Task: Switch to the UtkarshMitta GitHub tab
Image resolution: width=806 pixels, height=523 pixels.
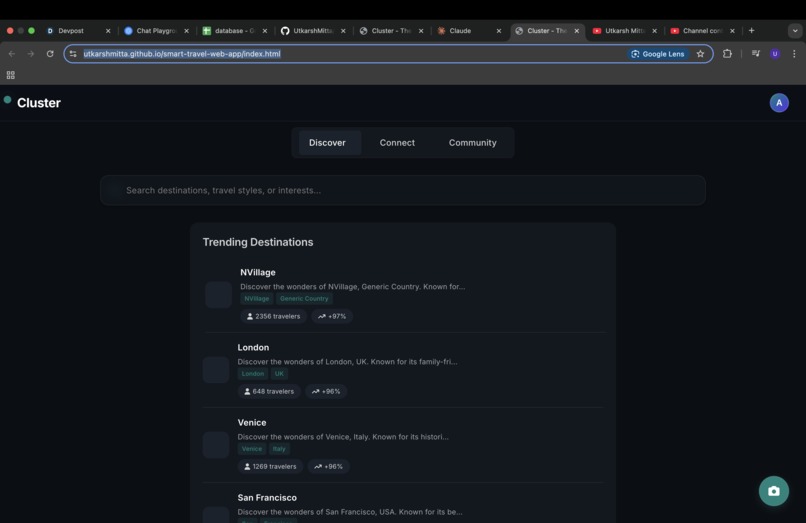Action: (313, 31)
